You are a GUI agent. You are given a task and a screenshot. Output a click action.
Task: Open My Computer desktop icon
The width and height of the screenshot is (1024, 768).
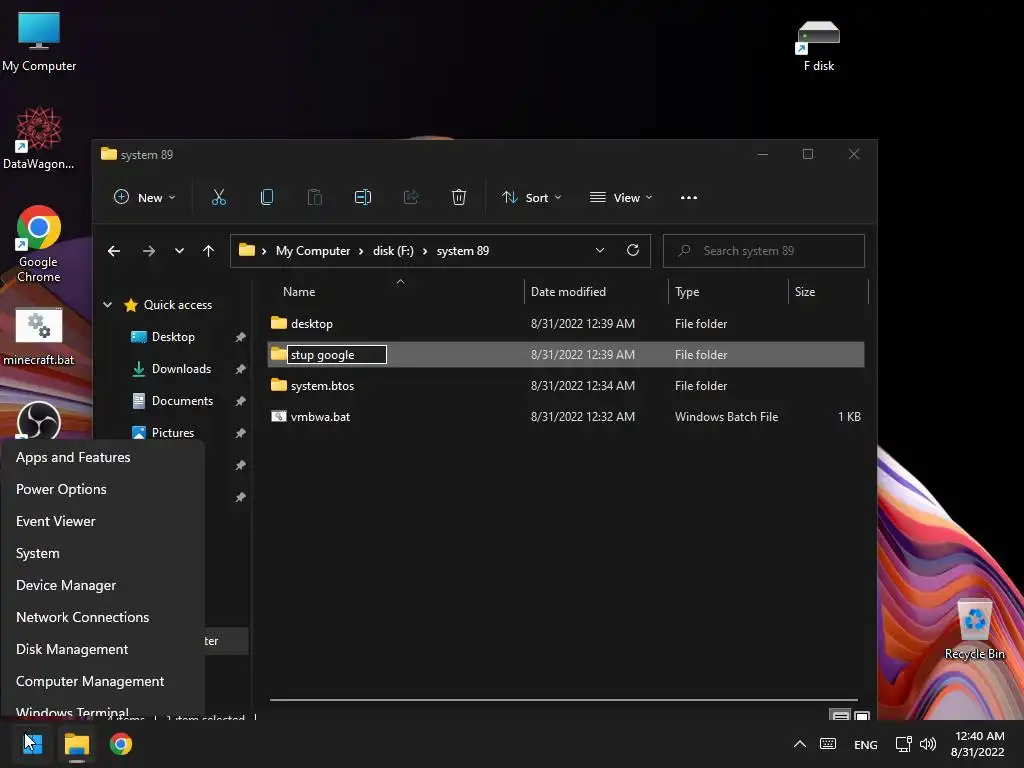click(39, 42)
